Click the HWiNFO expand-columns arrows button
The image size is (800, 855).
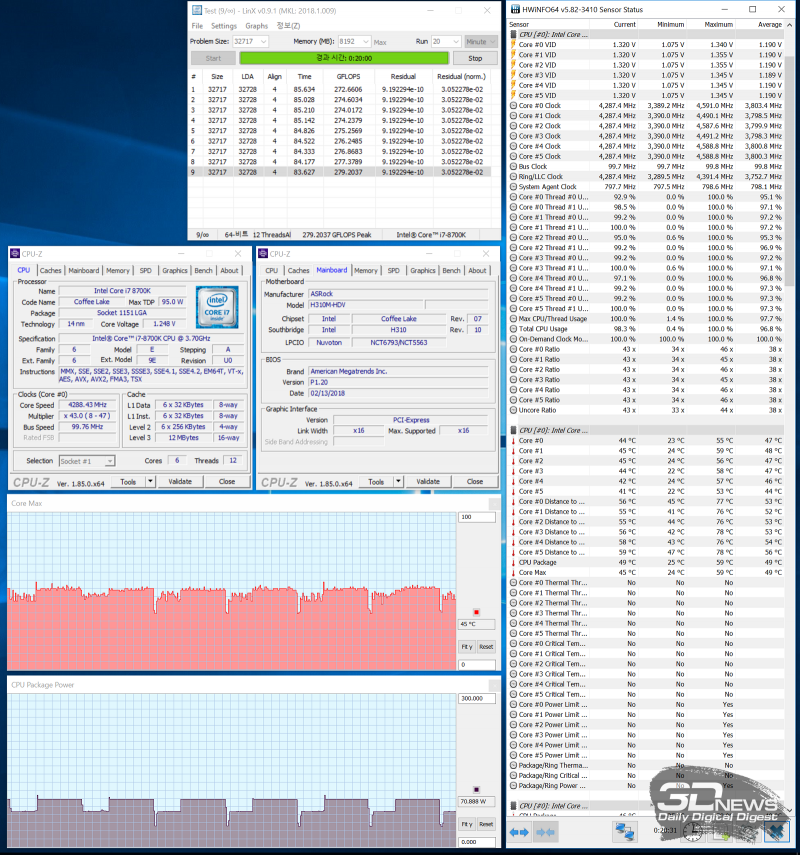519,832
